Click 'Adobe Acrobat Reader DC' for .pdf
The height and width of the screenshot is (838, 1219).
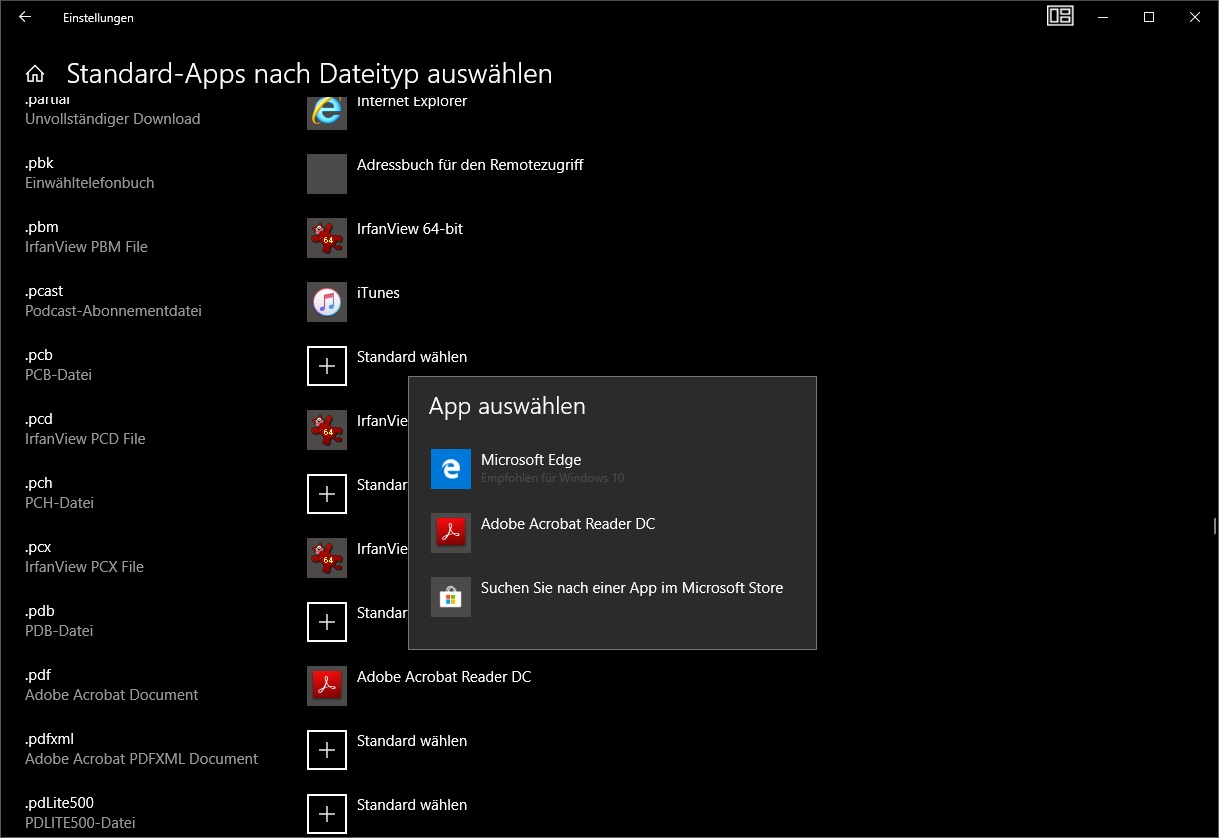pos(444,677)
